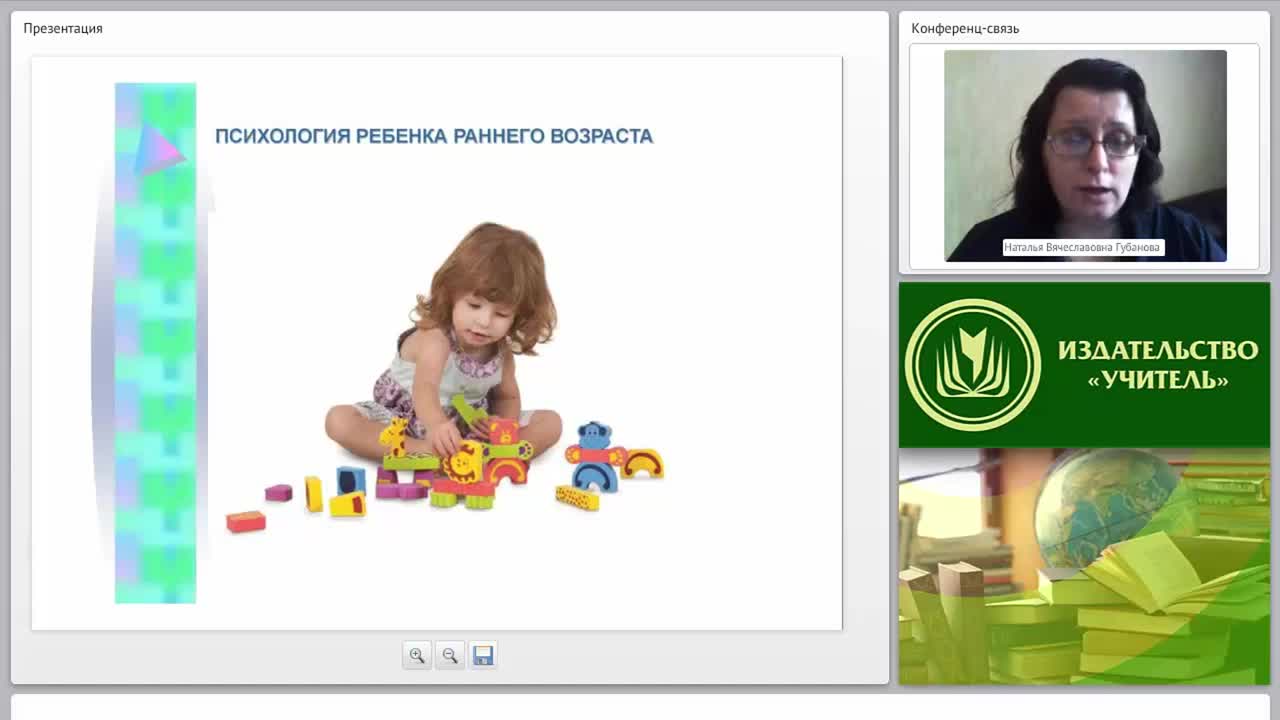Zoom out of the presentation slide

point(450,655)
